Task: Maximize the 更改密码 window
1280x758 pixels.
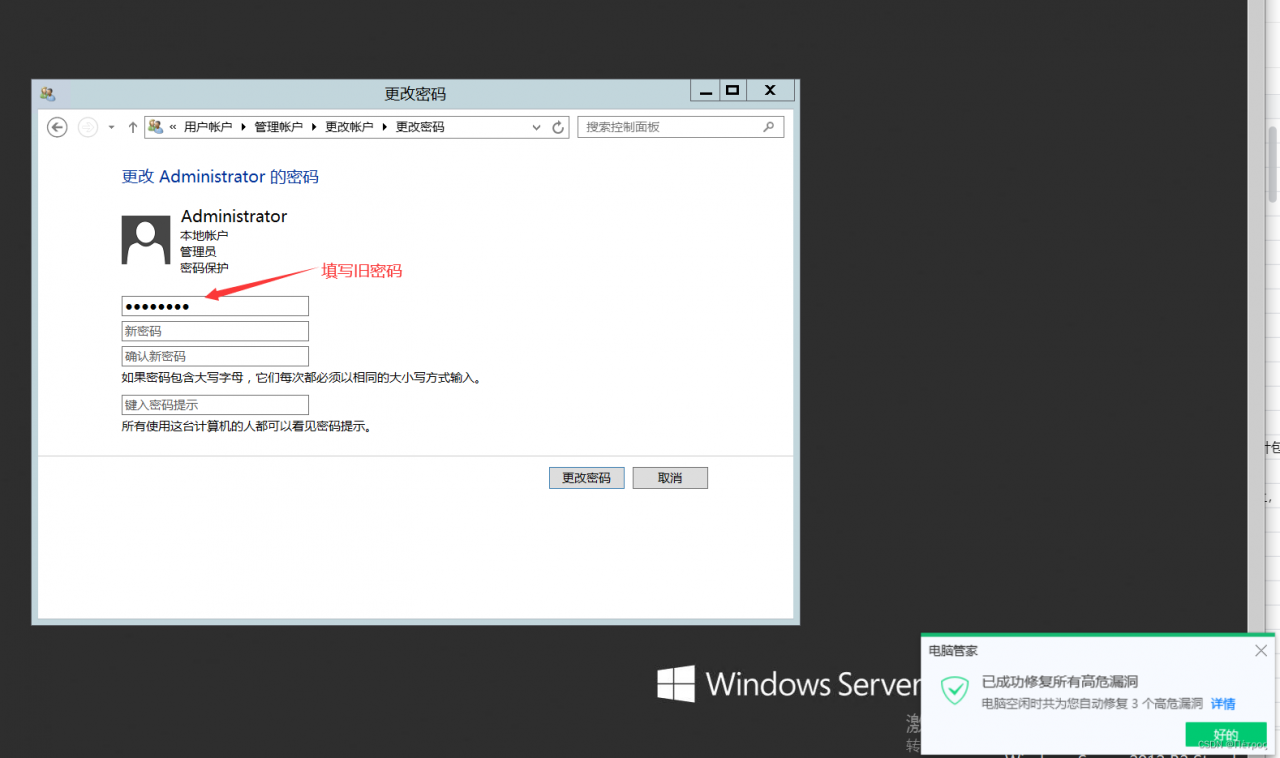Action: point(733,90)
